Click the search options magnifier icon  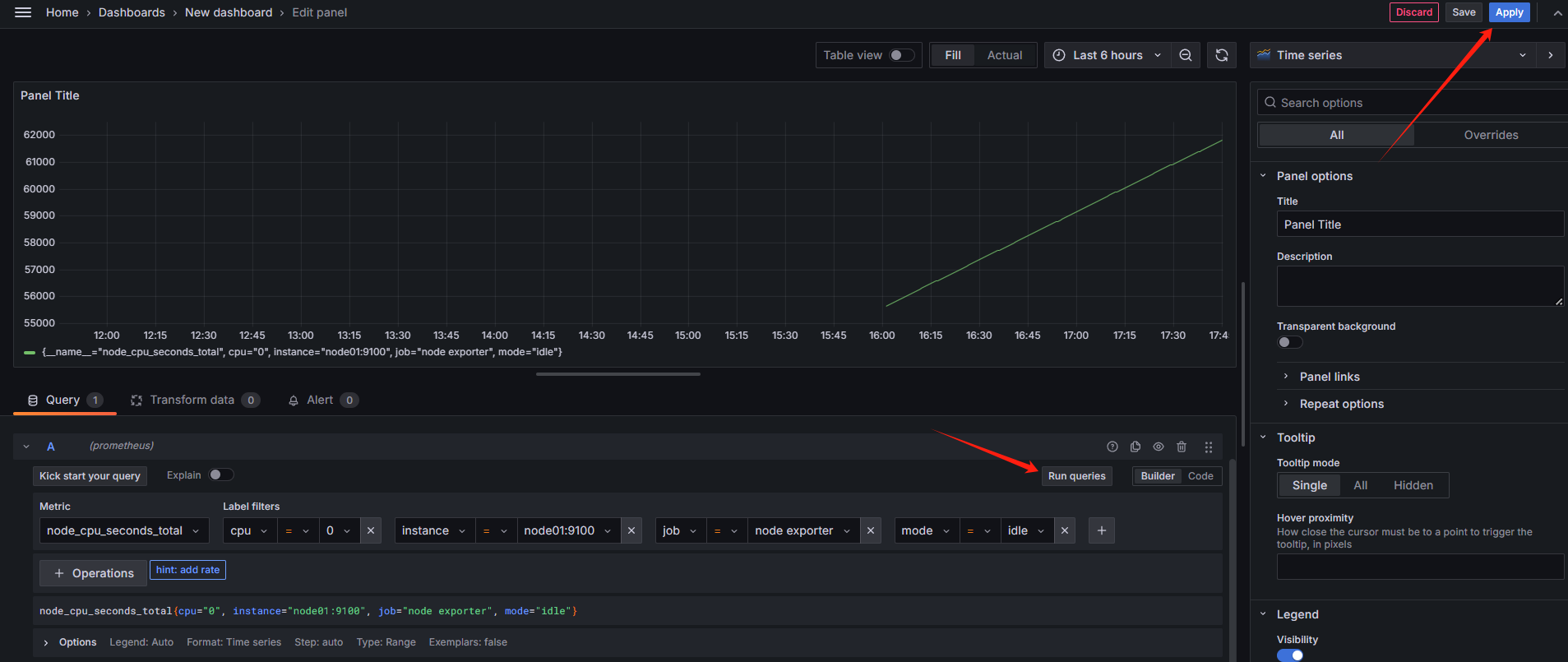(1270, 103)
